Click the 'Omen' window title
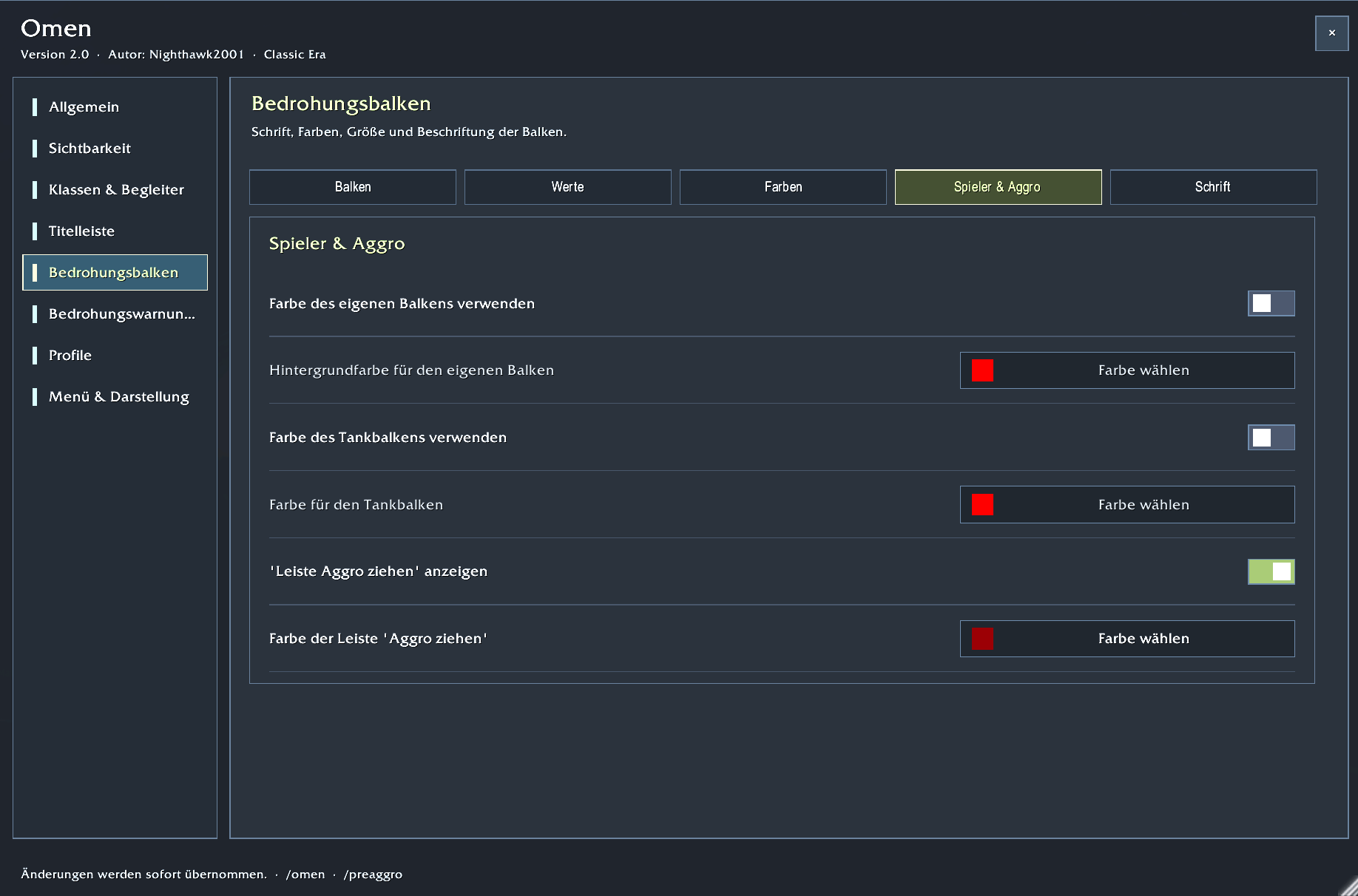Image resolution: width=1358 pixels, height=896 pixels. 56,28
